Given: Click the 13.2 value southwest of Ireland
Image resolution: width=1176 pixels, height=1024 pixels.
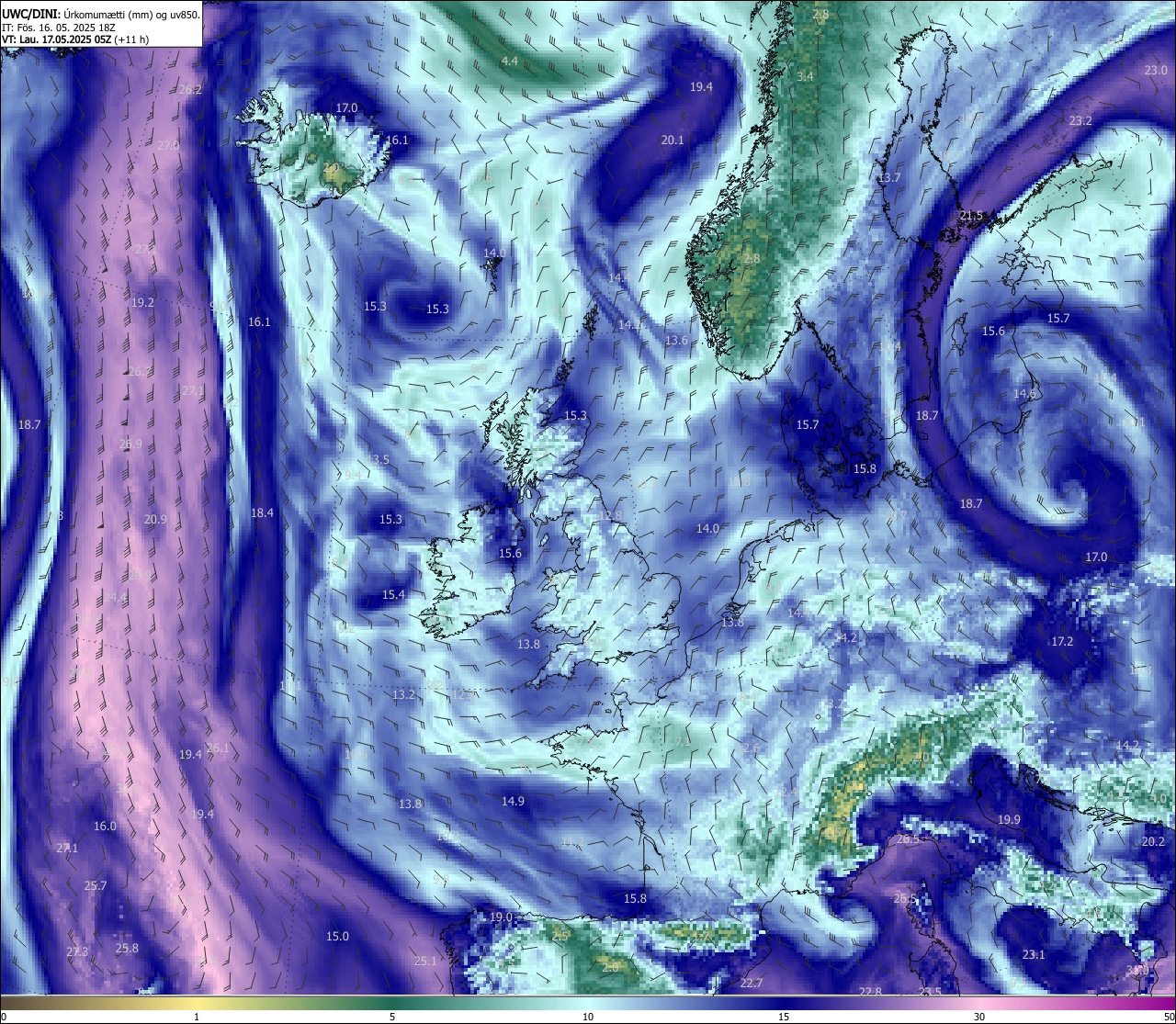Looking at the screenshot, I should 404,695.
